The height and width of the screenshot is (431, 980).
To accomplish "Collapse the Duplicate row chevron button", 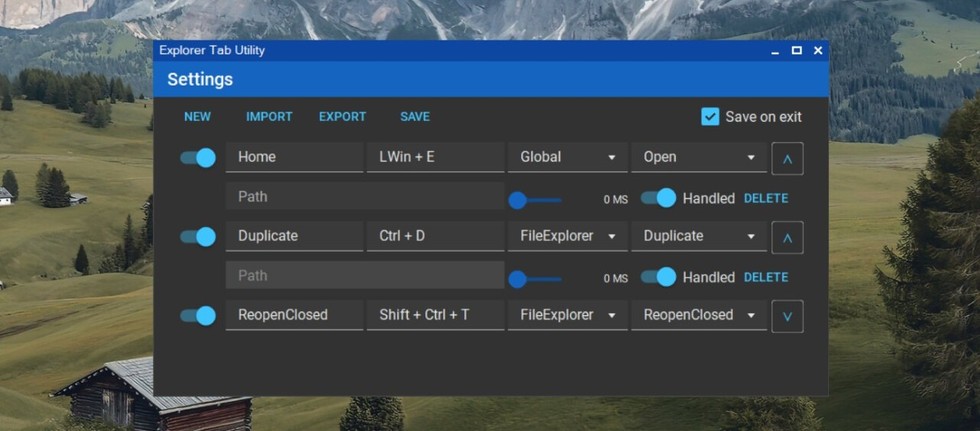I will click(787, 237).
